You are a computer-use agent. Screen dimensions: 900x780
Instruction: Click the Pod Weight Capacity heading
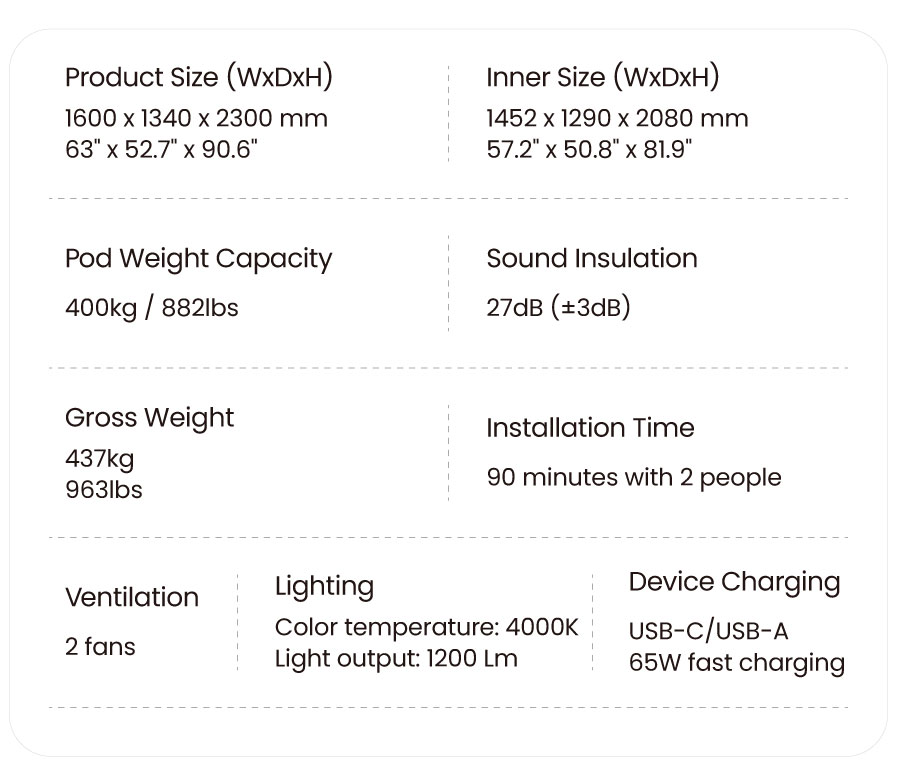(198, 258)
